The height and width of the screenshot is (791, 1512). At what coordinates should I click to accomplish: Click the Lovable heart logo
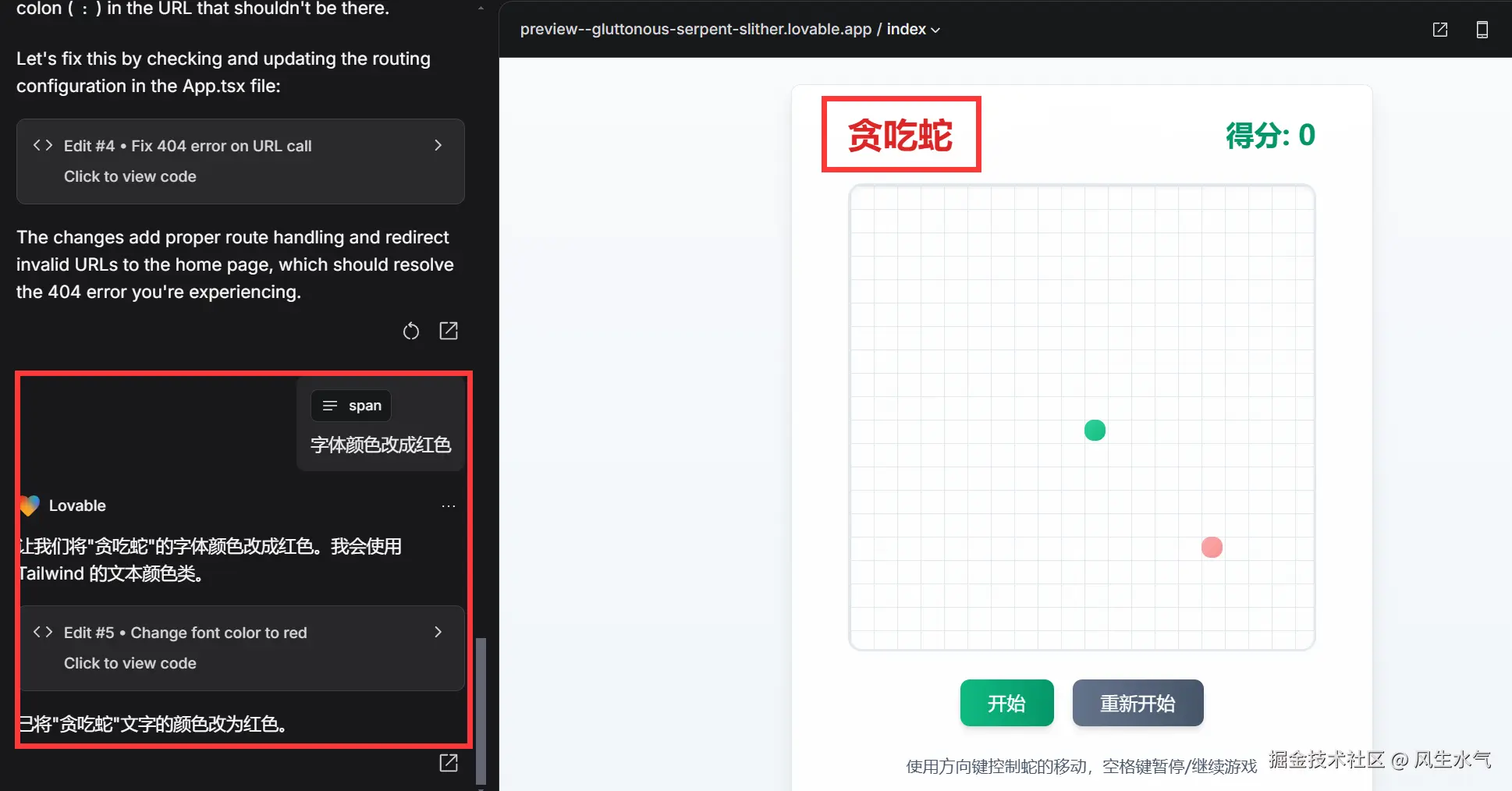(x=30, y=505)
